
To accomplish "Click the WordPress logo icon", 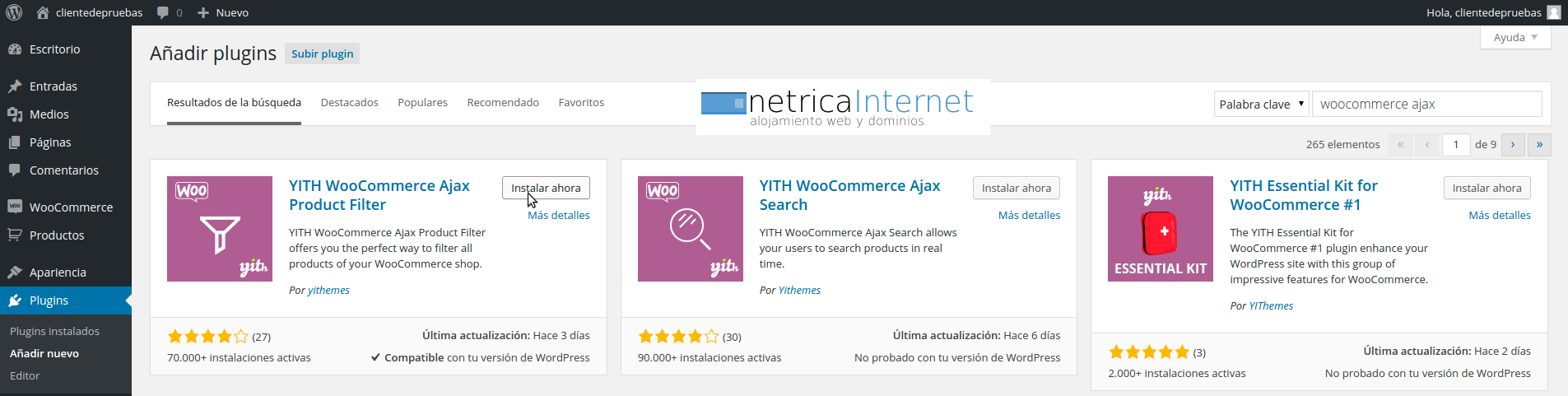I will click(14, 12).
